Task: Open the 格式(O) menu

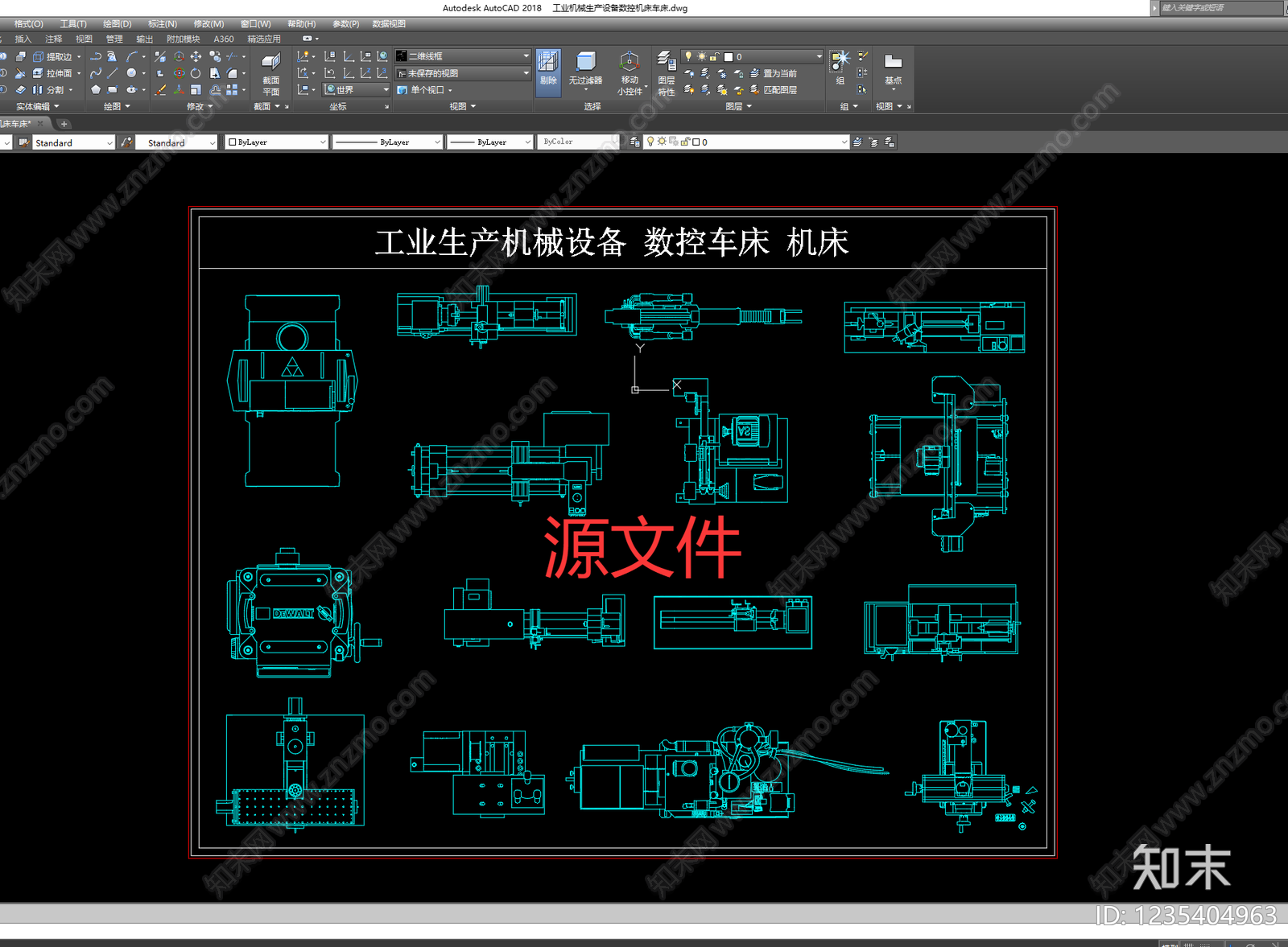Action: [x=28, y=24]
